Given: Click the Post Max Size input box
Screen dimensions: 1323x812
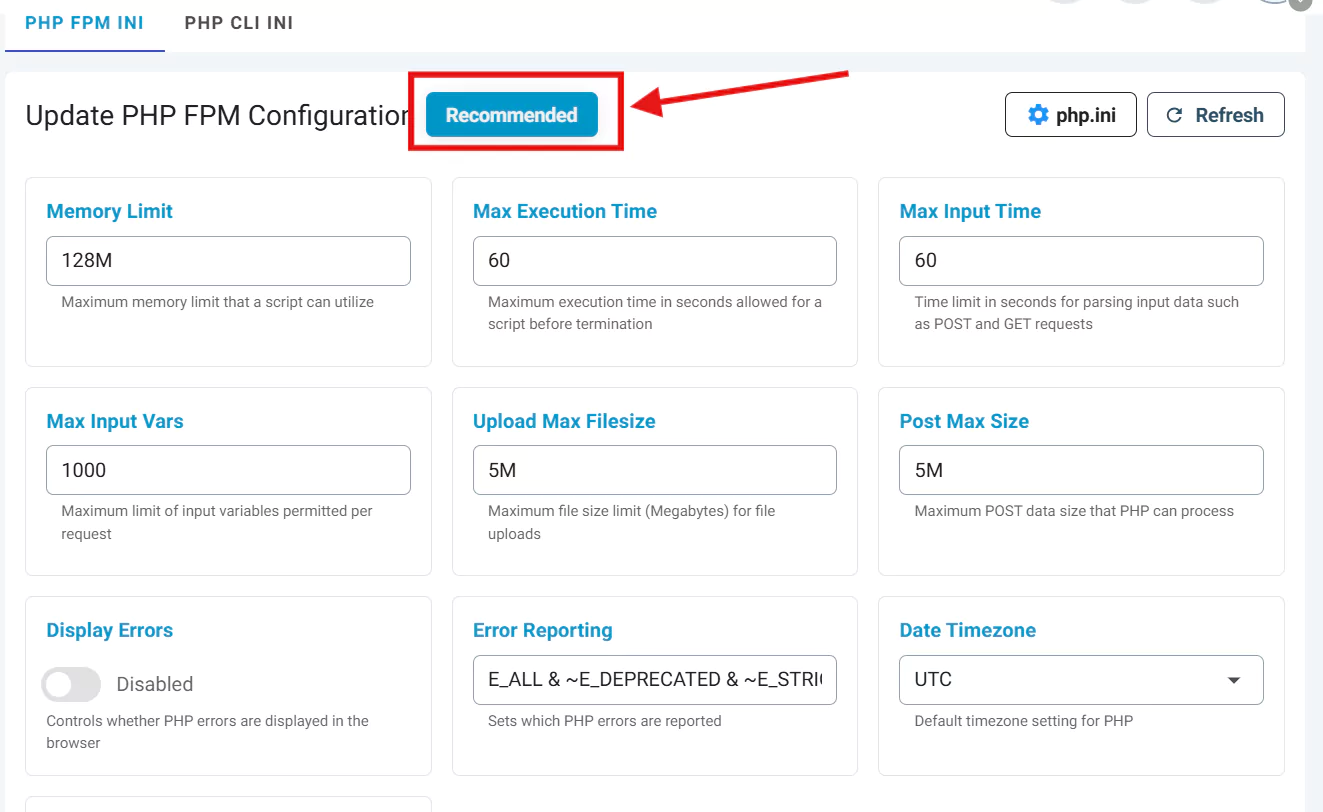Looking at the screenshot, I should point(1081,470).
